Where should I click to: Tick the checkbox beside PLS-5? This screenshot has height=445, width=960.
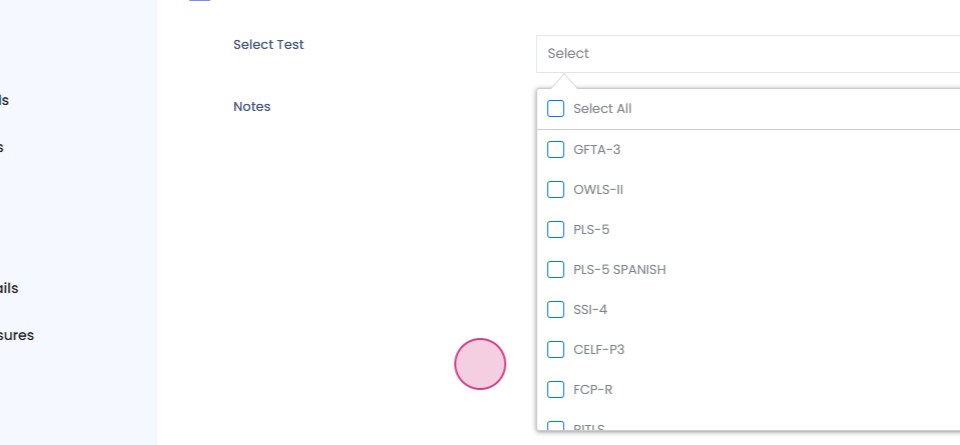coord(556,229)
